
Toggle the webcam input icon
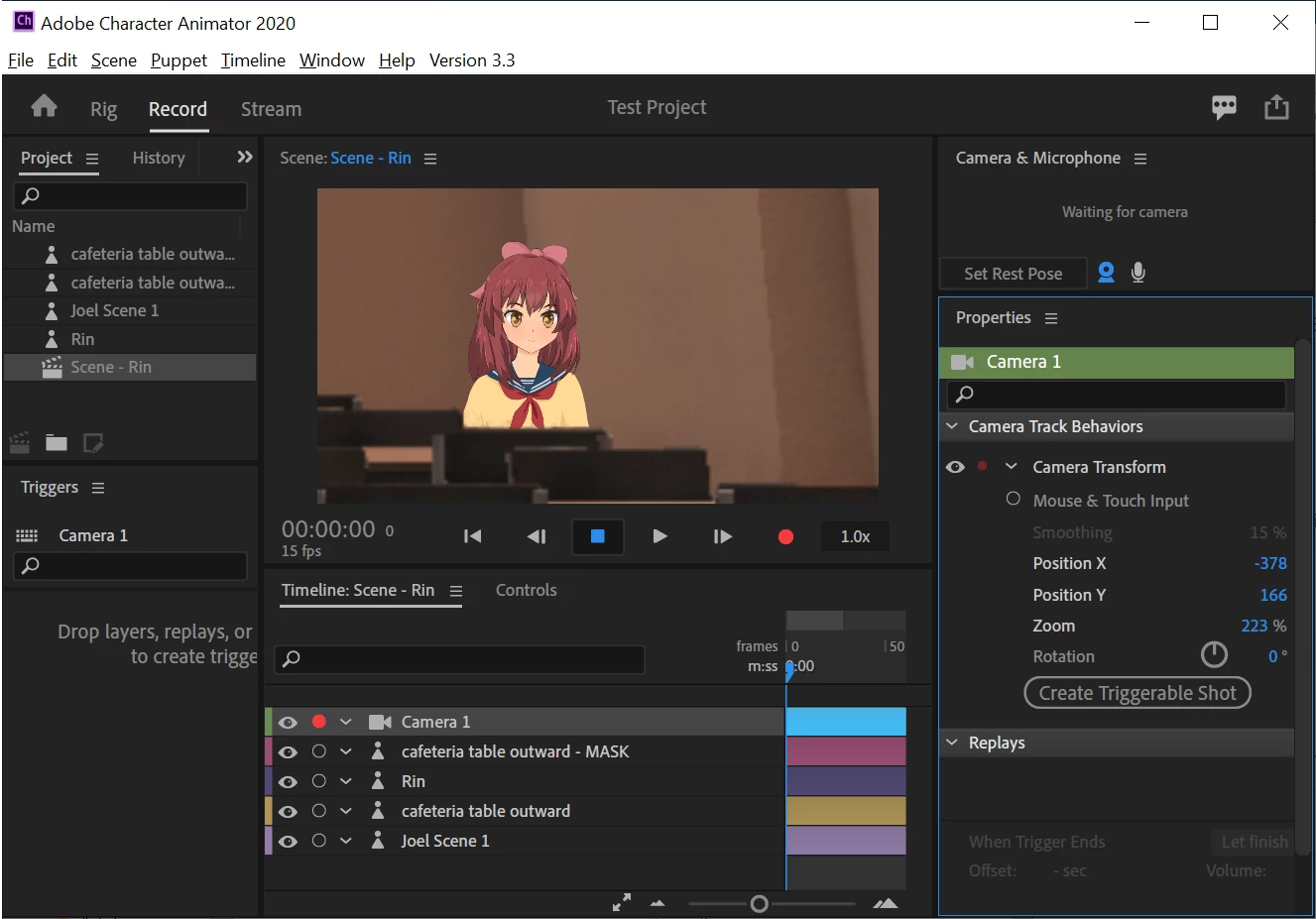(x=1106, y=273)
